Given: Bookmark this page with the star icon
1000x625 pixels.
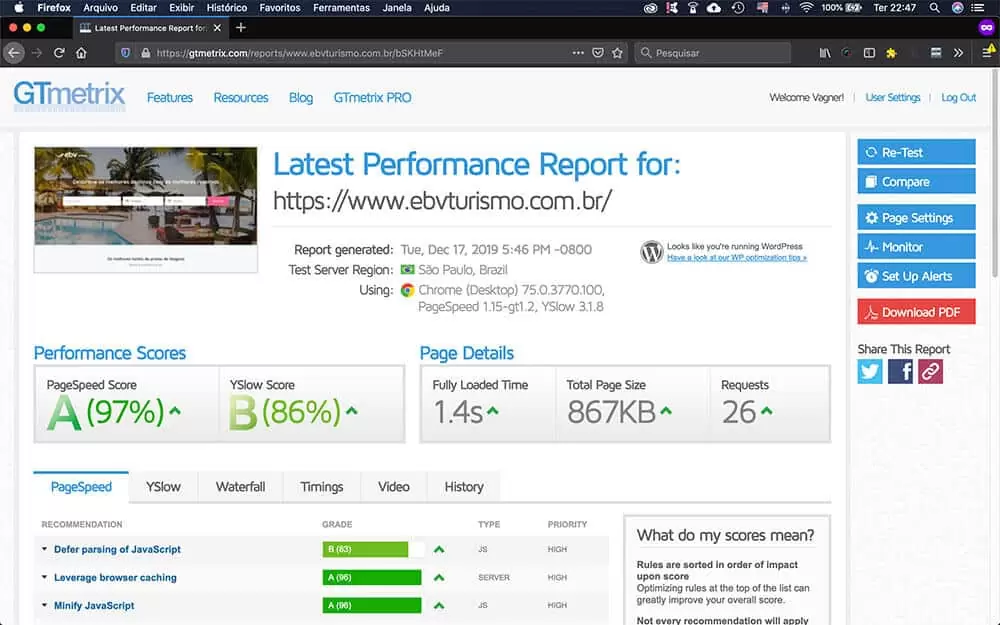Looking at the screenshot, I should [x=617, y=53].
